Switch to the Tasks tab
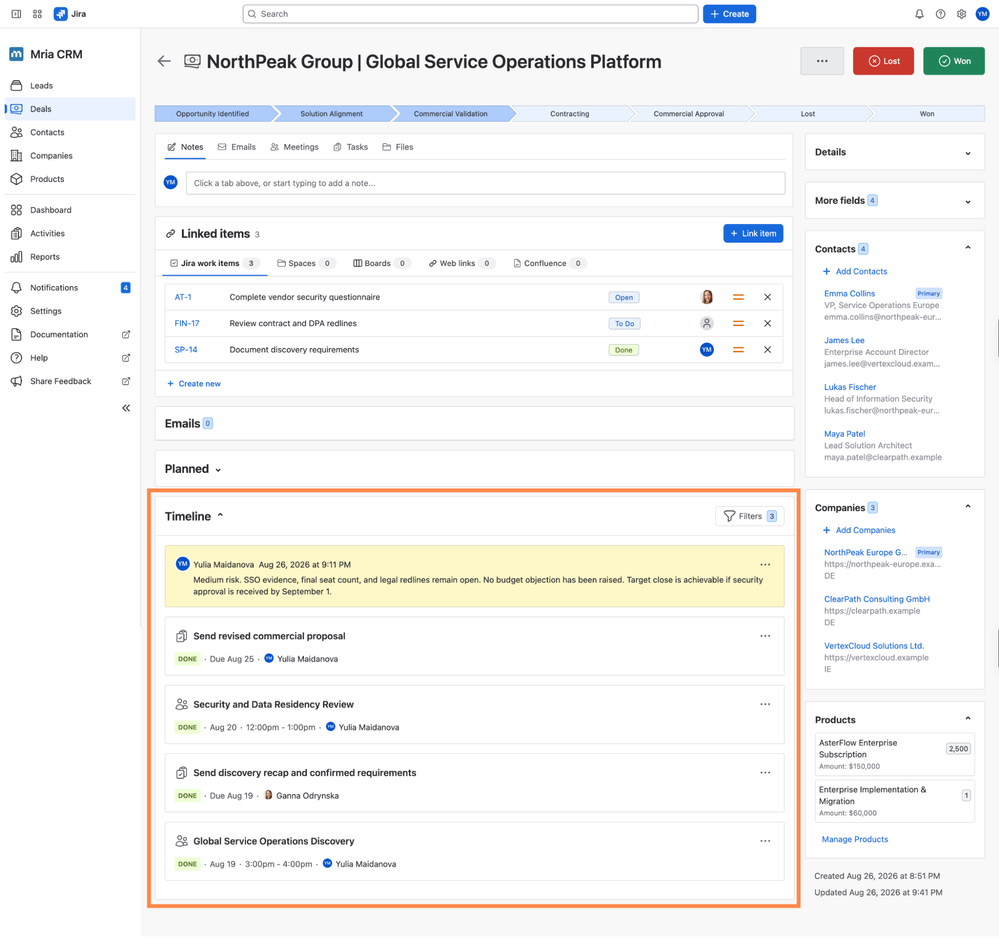The height and width of the screenshot is (938, 999). click(351, 147)
